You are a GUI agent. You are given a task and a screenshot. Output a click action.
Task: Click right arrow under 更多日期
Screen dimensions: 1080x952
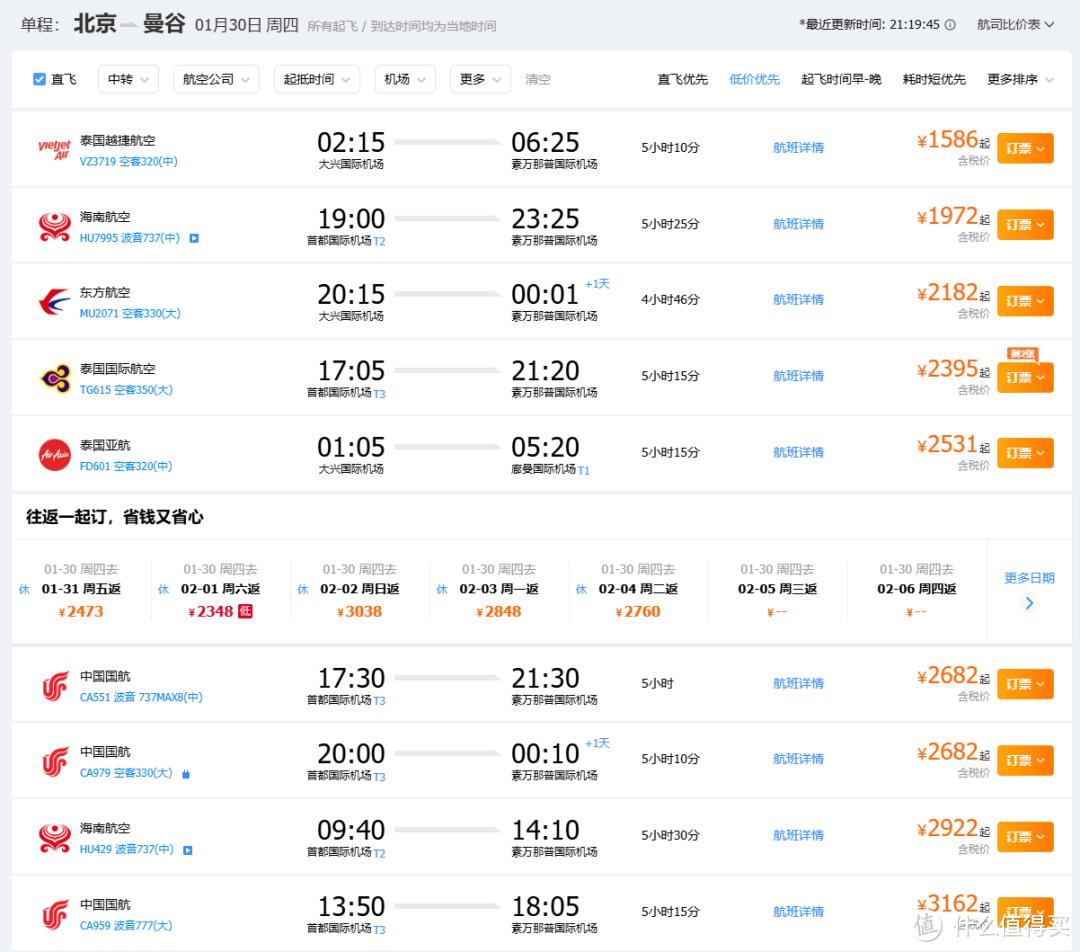pyautogui.click(x=1029, y=603)
